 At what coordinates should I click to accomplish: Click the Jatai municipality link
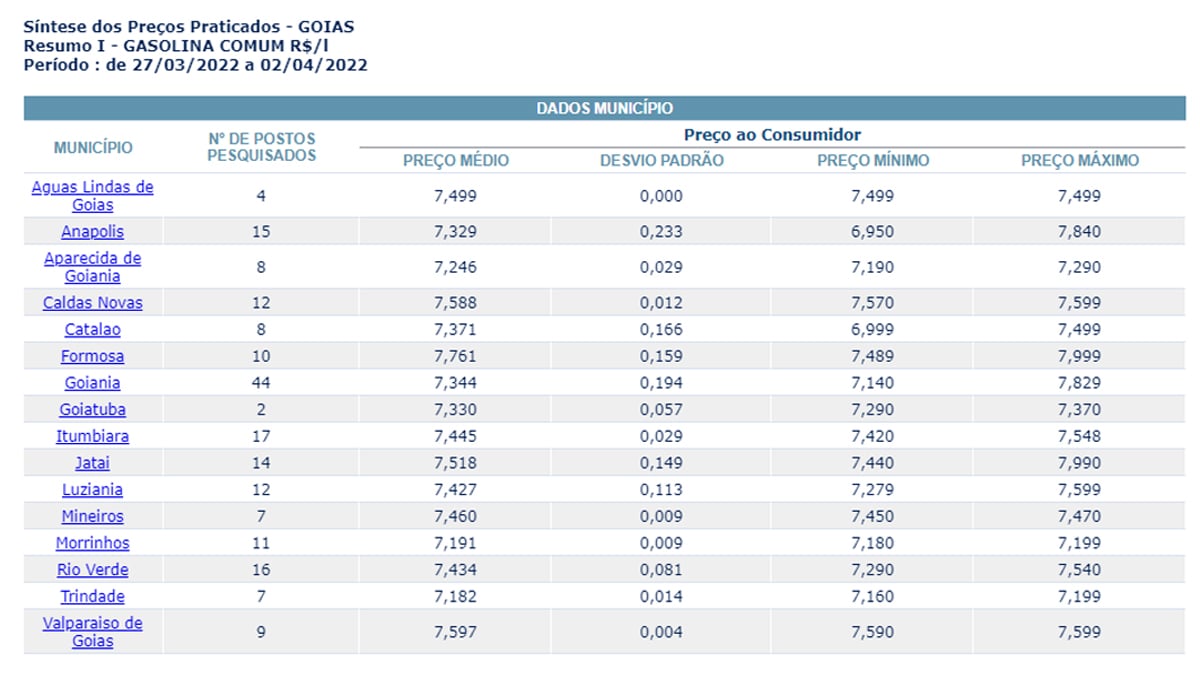tap(92, 463)
